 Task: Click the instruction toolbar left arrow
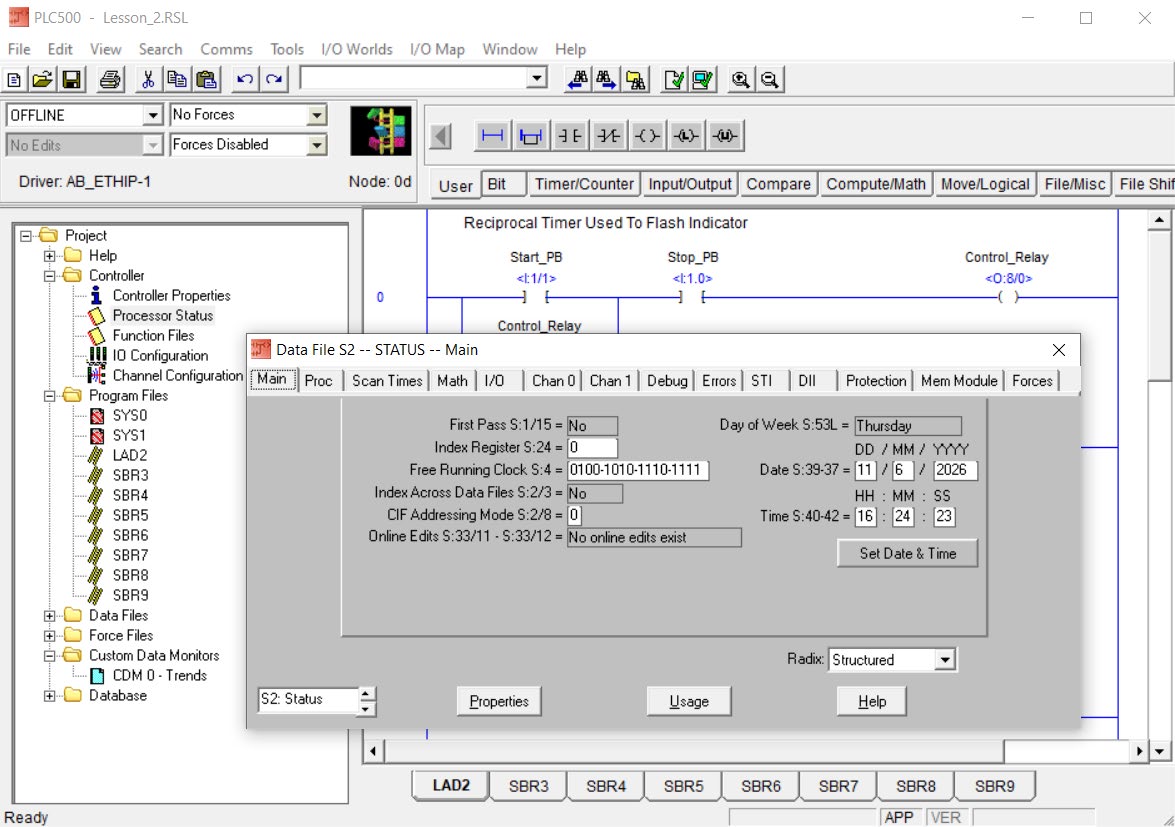[x=441, y=136]
